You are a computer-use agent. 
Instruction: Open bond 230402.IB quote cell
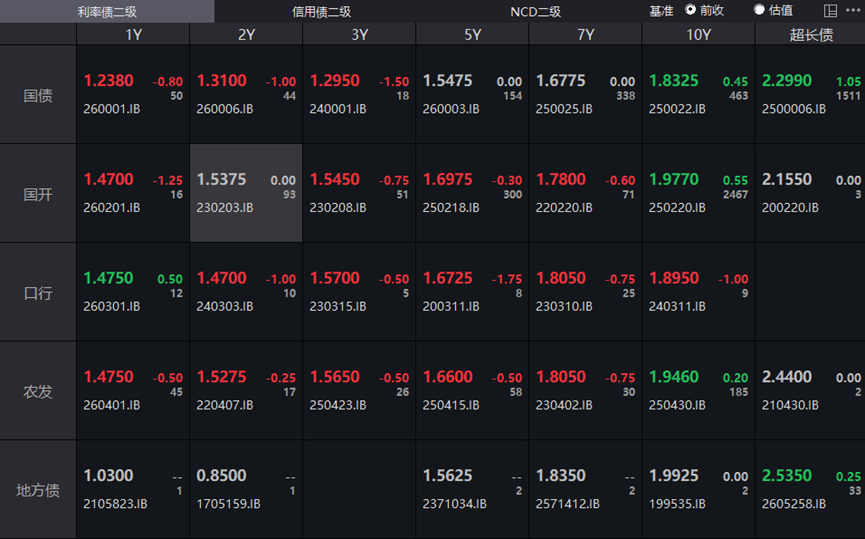click(x=585, y=391)
